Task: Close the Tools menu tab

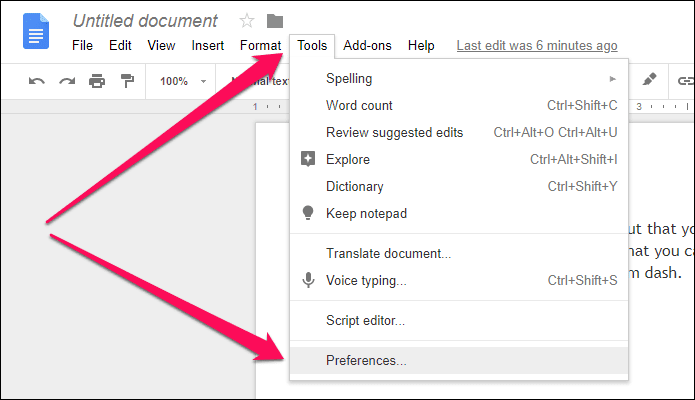Action: 312,46
